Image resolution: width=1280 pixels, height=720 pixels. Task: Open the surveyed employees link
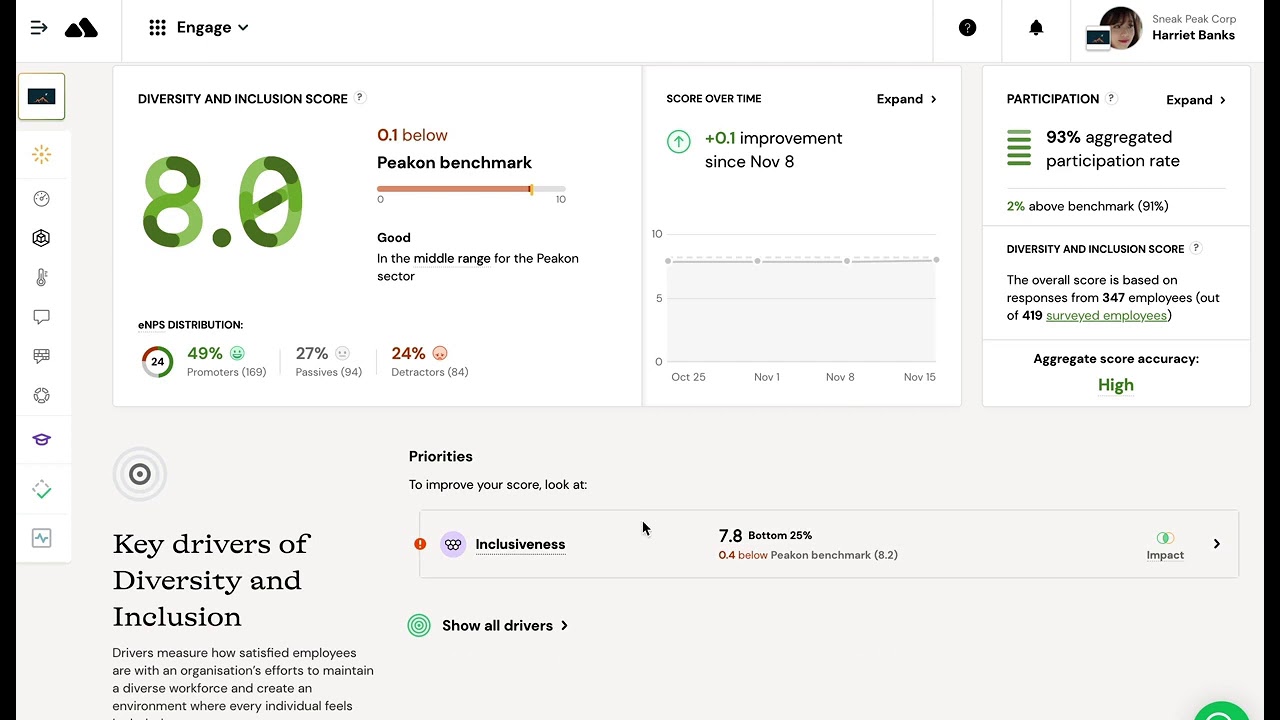coord(1106,316)
